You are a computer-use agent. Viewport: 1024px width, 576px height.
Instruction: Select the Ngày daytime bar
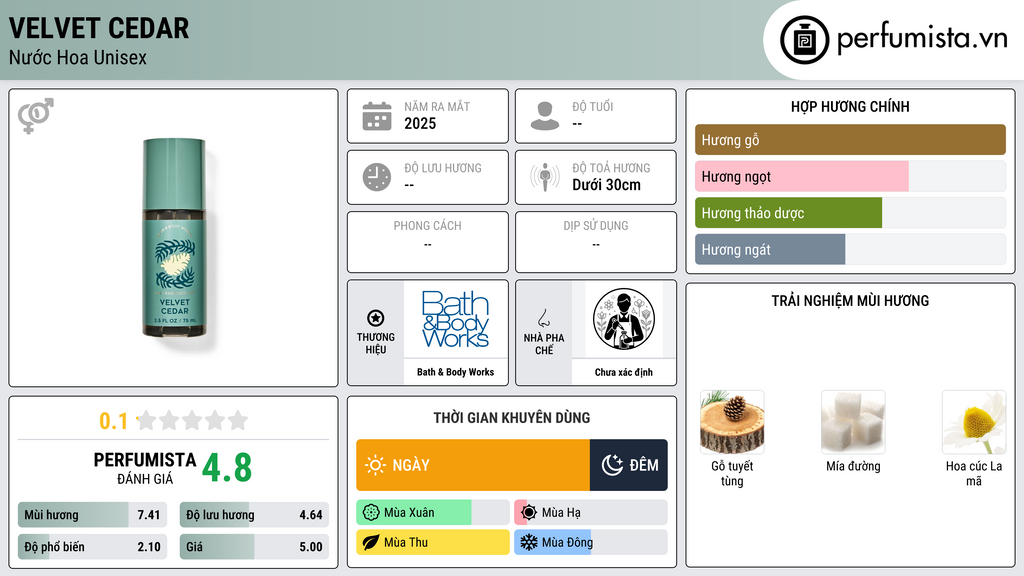(473, 465)
